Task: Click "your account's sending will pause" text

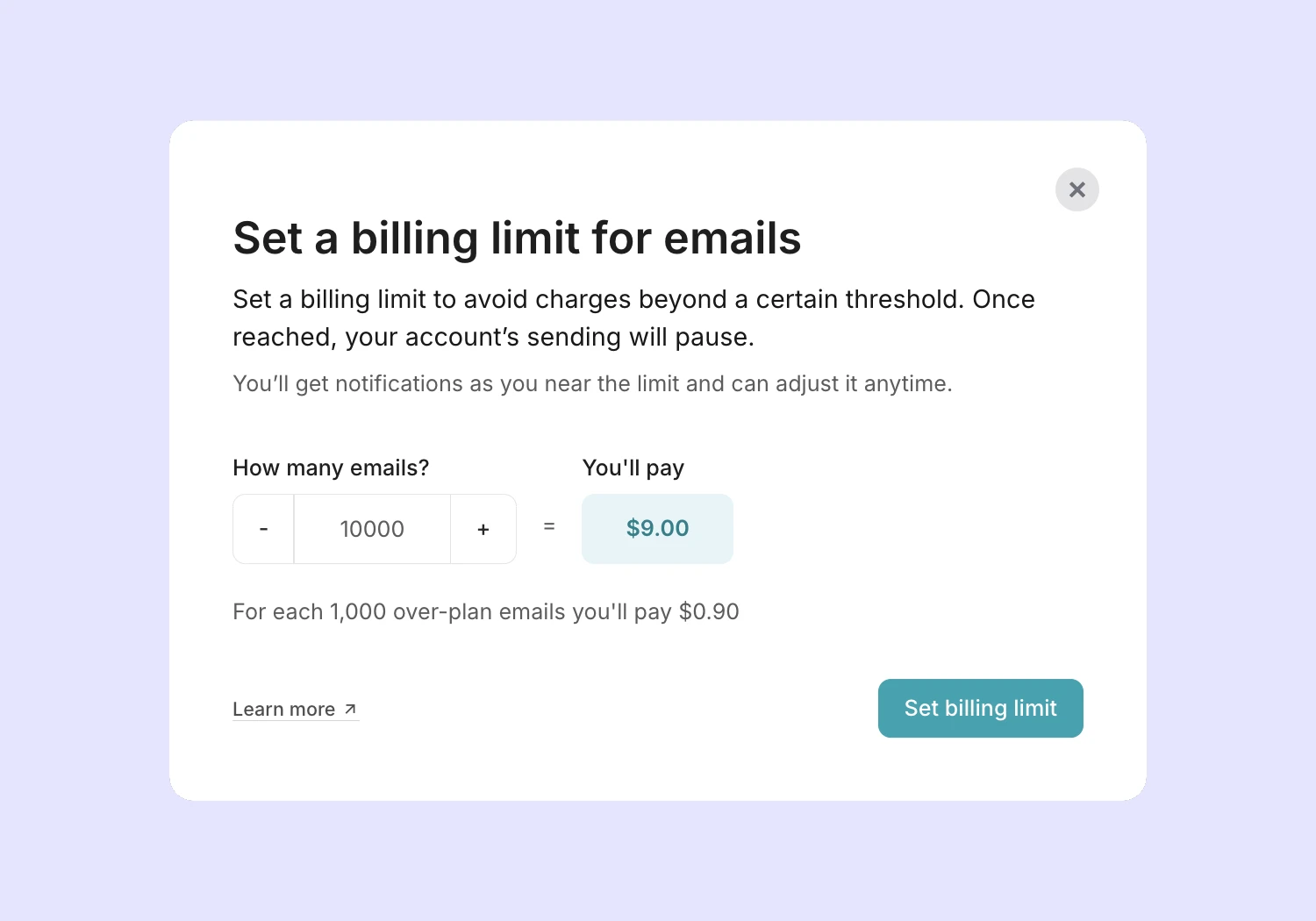Action: tap(549, 337)
